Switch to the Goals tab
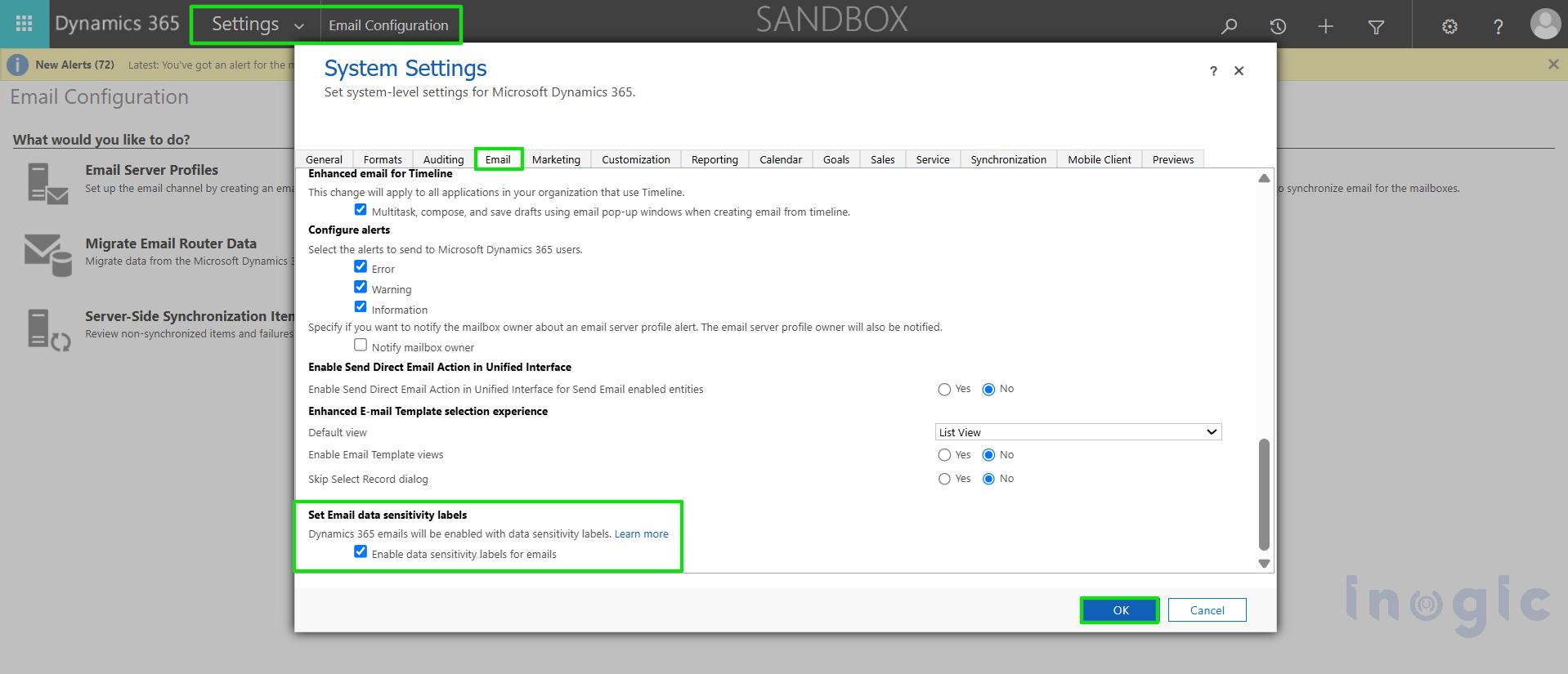This screenshot has width=1568, height=674. (836, 159)
